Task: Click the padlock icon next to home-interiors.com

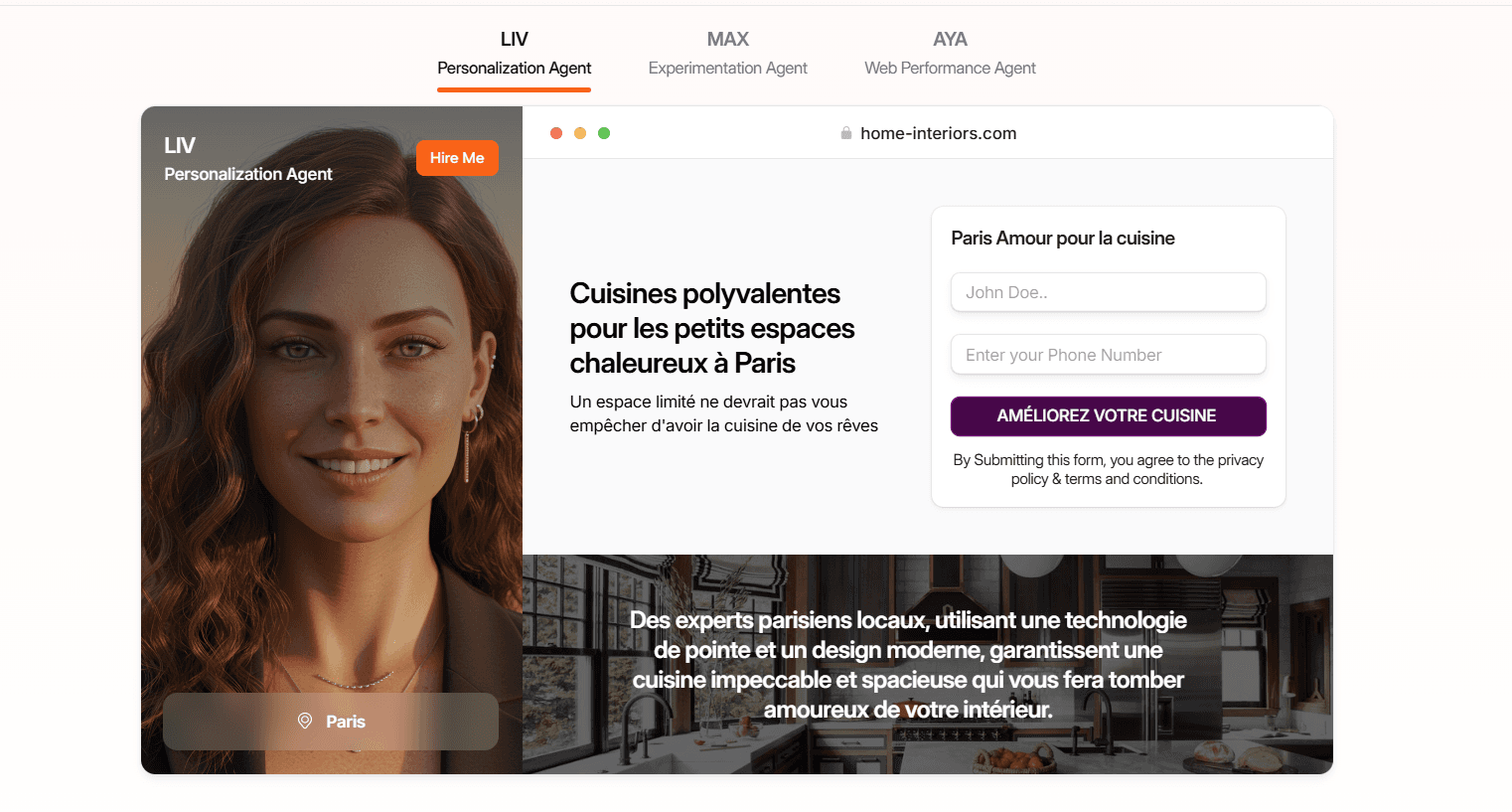Action: tap(846, 133)
